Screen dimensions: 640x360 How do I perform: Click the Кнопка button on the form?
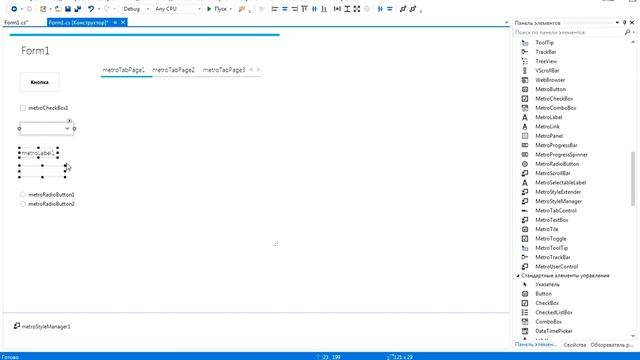click(x=40, y=82)
